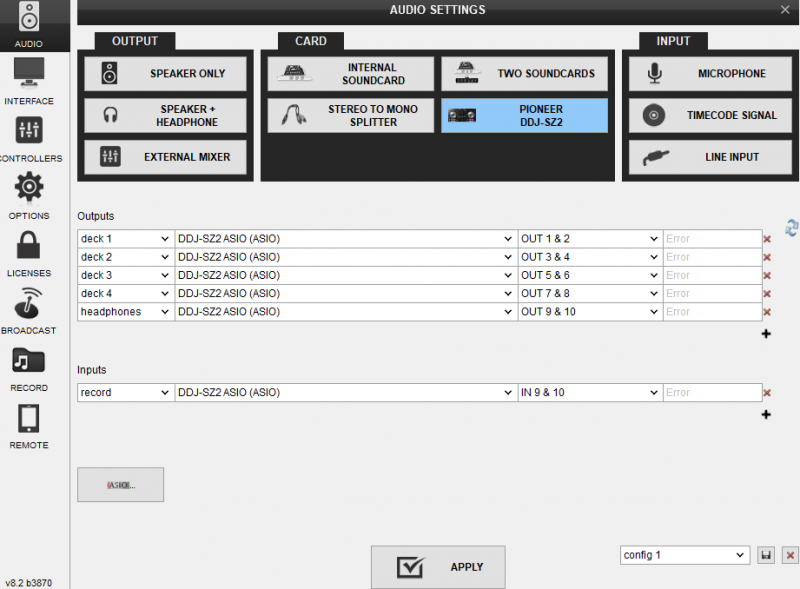The image size is (800, 589).
Task: Remove the headphones output row
Action: click(x=767, y=312)
